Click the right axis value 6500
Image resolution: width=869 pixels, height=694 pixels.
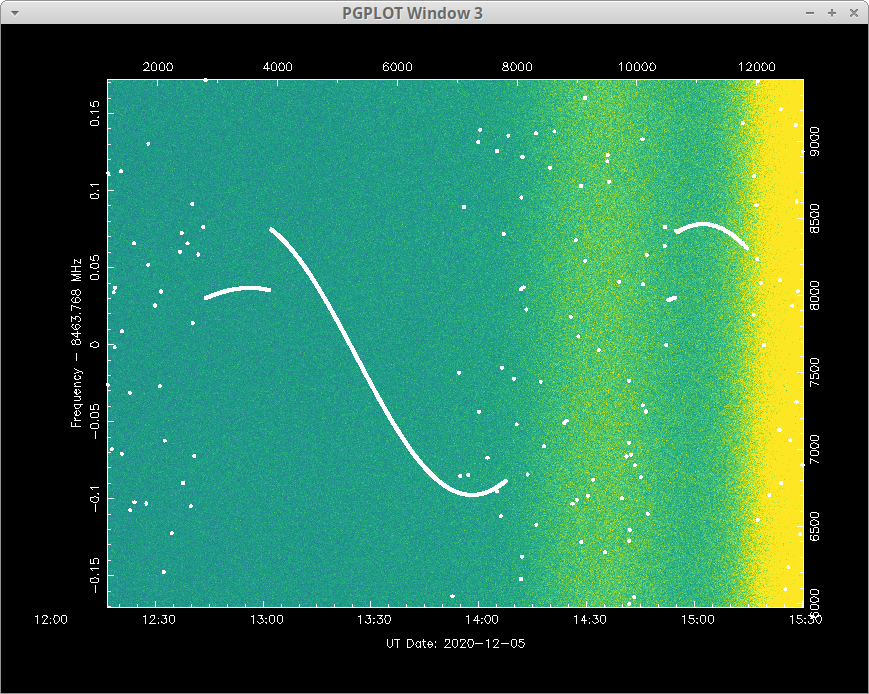[815, 527]
